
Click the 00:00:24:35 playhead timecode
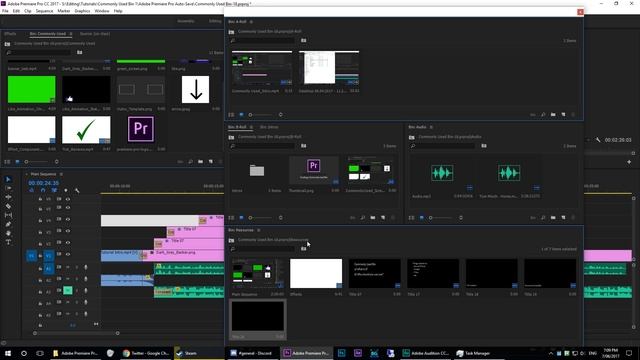pos(44,183)
